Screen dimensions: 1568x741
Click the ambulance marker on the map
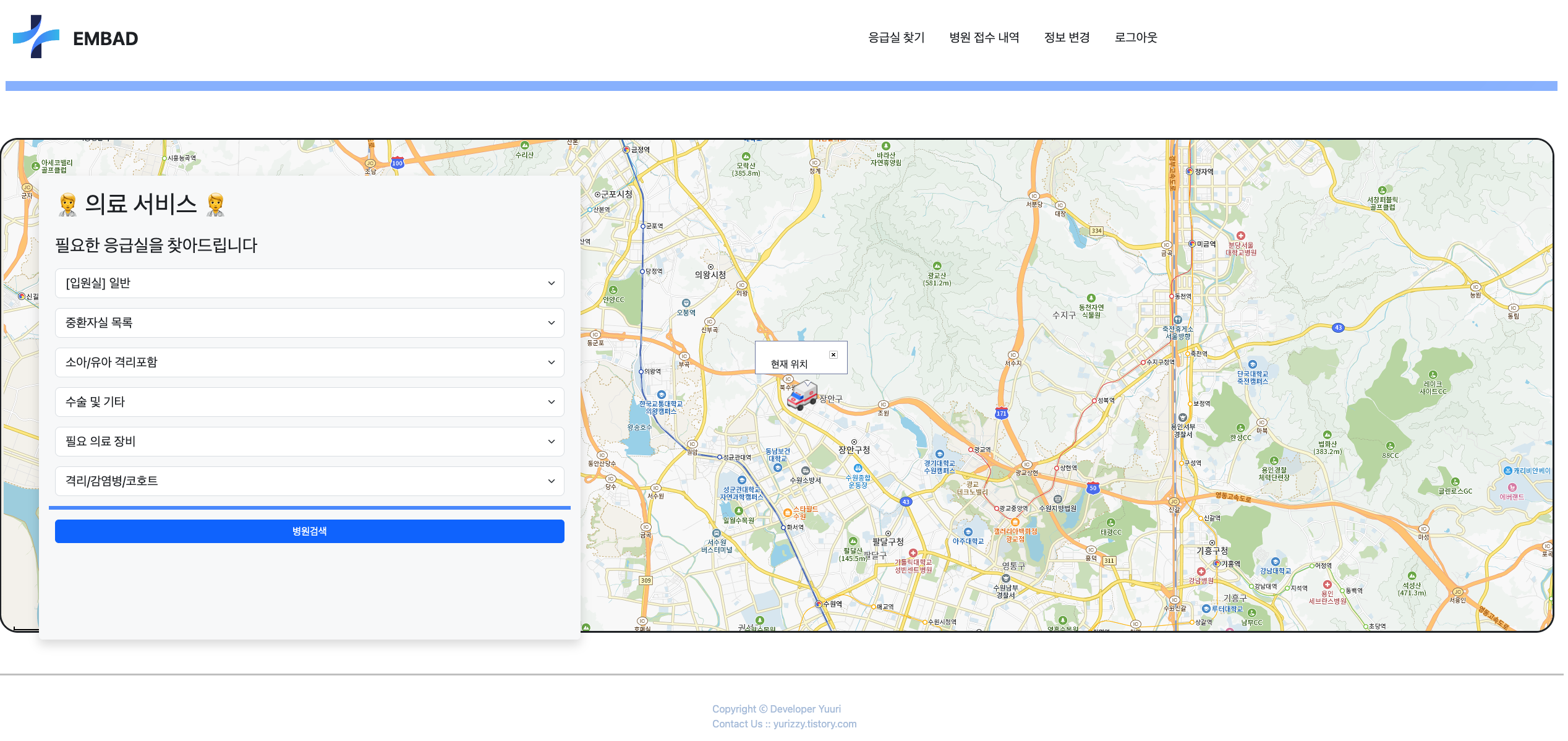[802, 396]
